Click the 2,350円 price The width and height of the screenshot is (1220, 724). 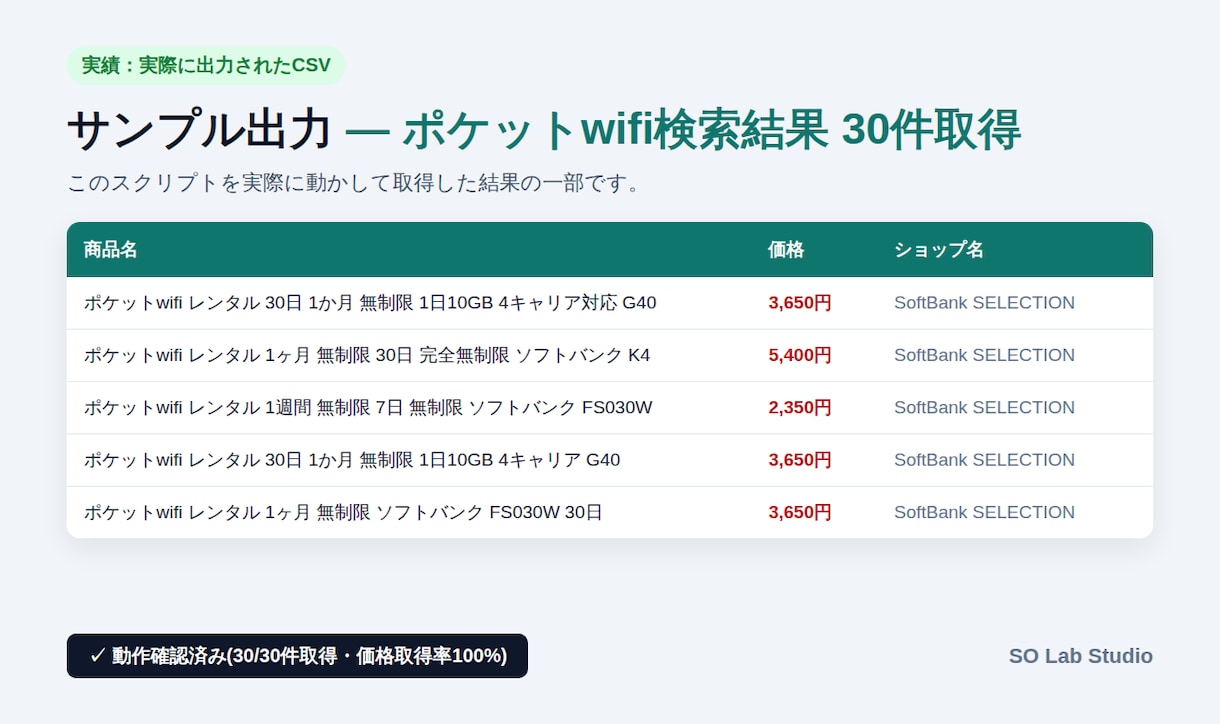tap(800, 408)
